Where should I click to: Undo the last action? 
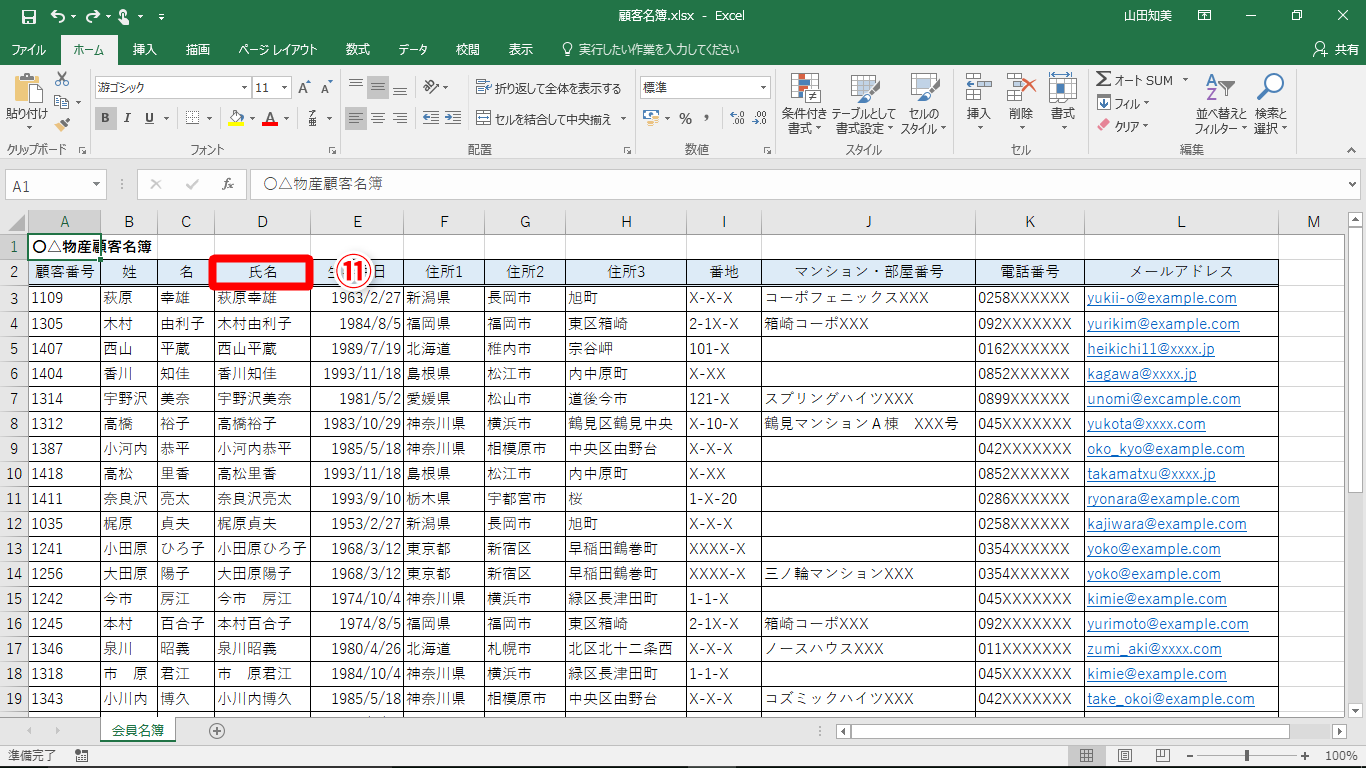pos(59,16)
